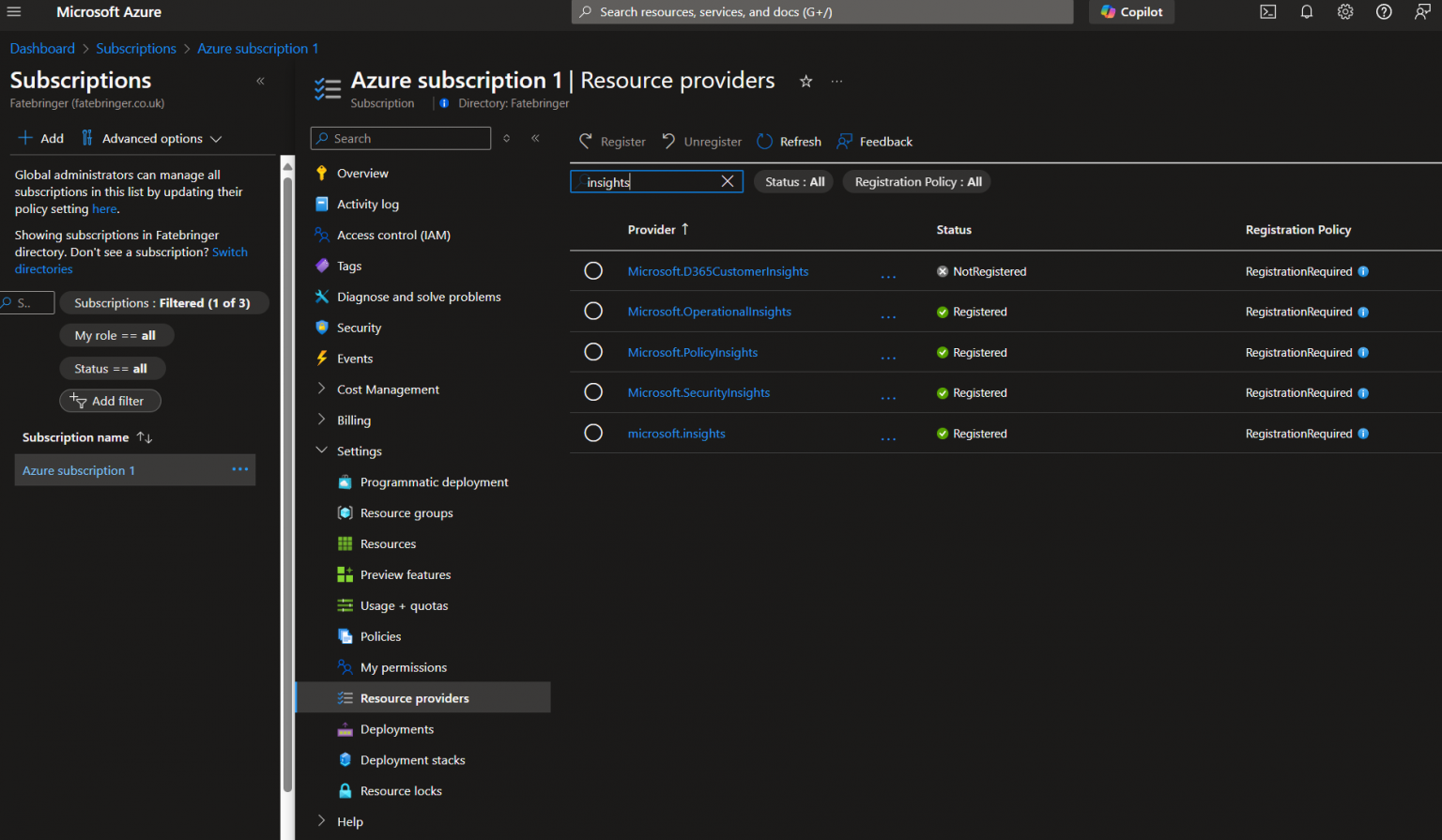Open the Switch directories link

coord(230,252)
